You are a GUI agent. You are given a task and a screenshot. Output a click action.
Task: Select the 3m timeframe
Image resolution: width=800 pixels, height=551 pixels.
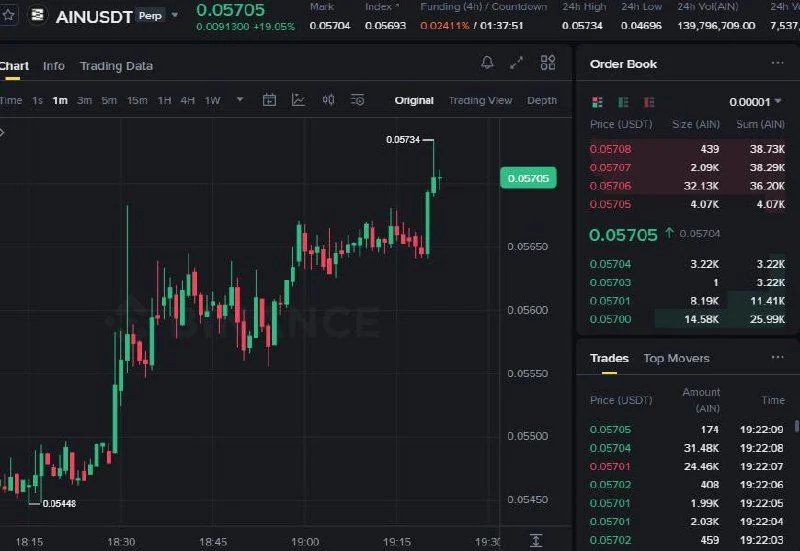pos(84,101)
